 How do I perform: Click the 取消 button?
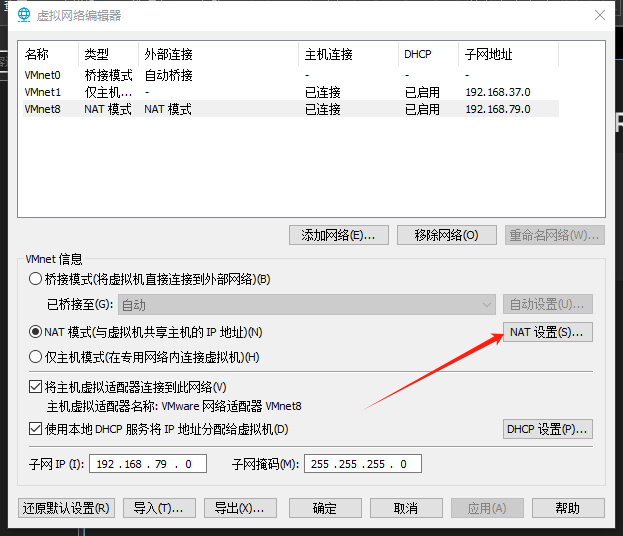406,508
